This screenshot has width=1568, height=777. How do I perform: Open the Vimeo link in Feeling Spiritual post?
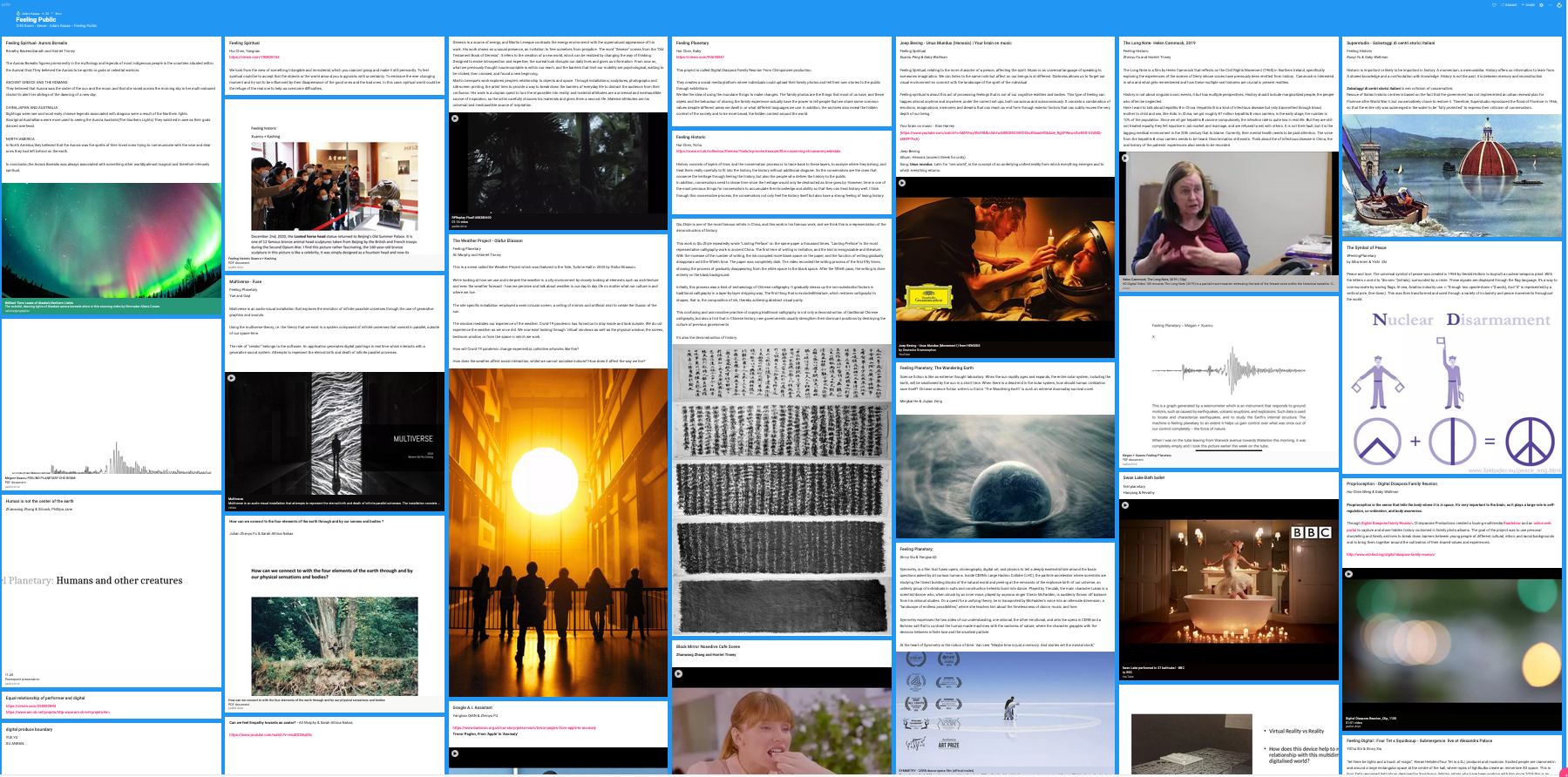click(242, 57)
